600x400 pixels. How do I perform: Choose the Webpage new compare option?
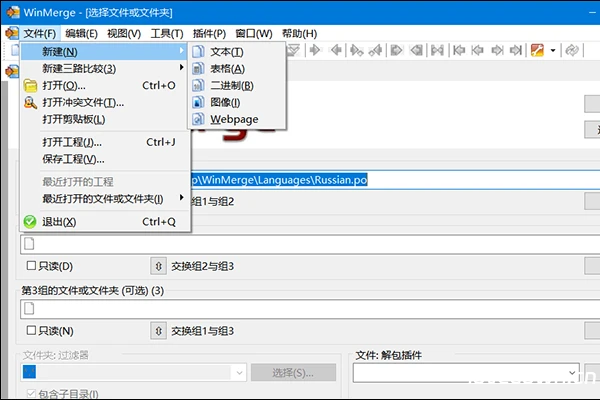236,119
